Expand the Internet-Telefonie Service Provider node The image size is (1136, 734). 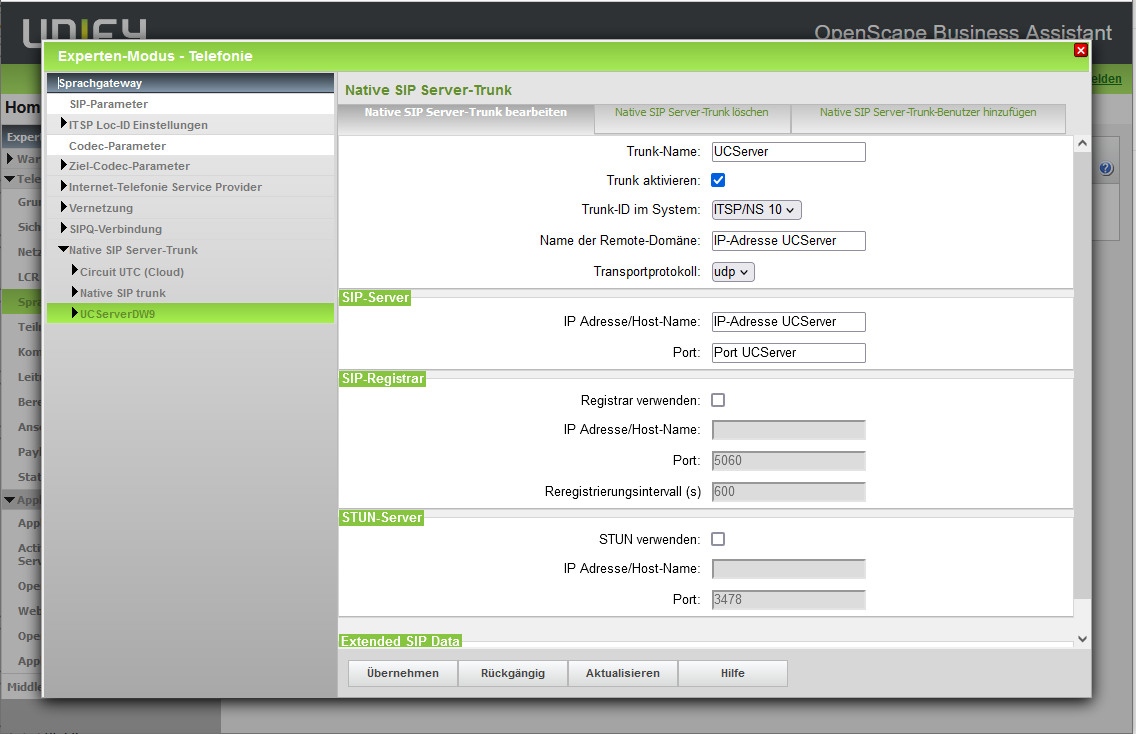(x=63, y=187)
